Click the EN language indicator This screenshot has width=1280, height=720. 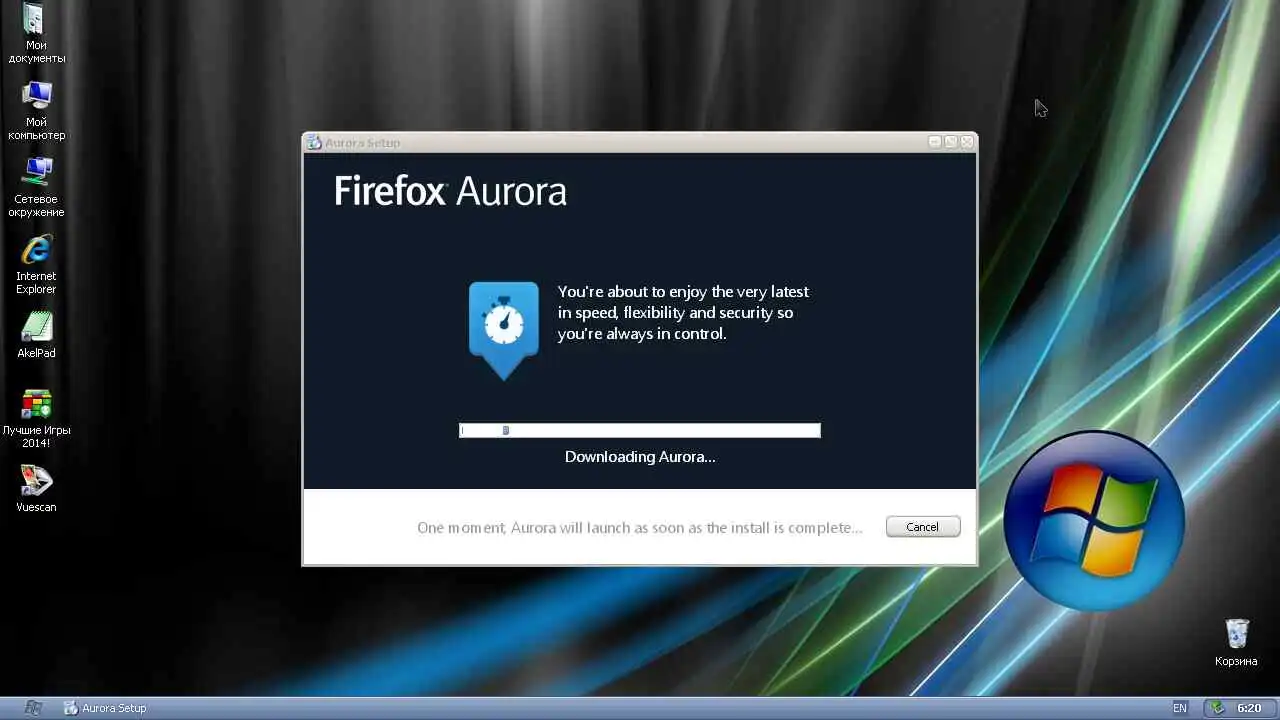tap(1180, 708)
